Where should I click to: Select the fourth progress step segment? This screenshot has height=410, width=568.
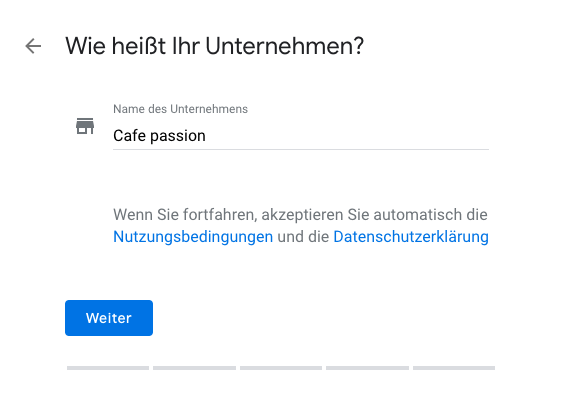[x=367, y=368]
